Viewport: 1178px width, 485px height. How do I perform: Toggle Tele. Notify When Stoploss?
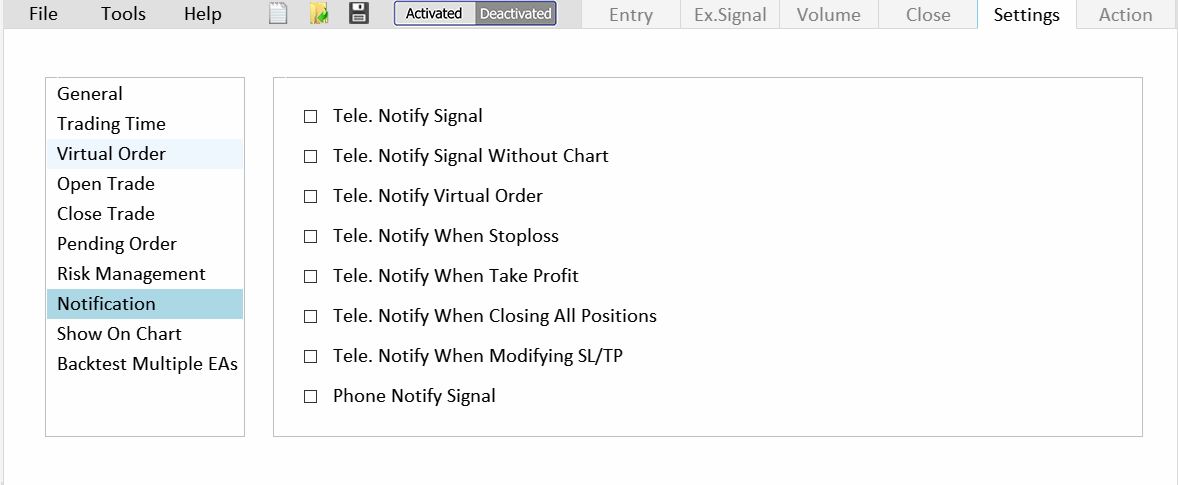(310, 236)
